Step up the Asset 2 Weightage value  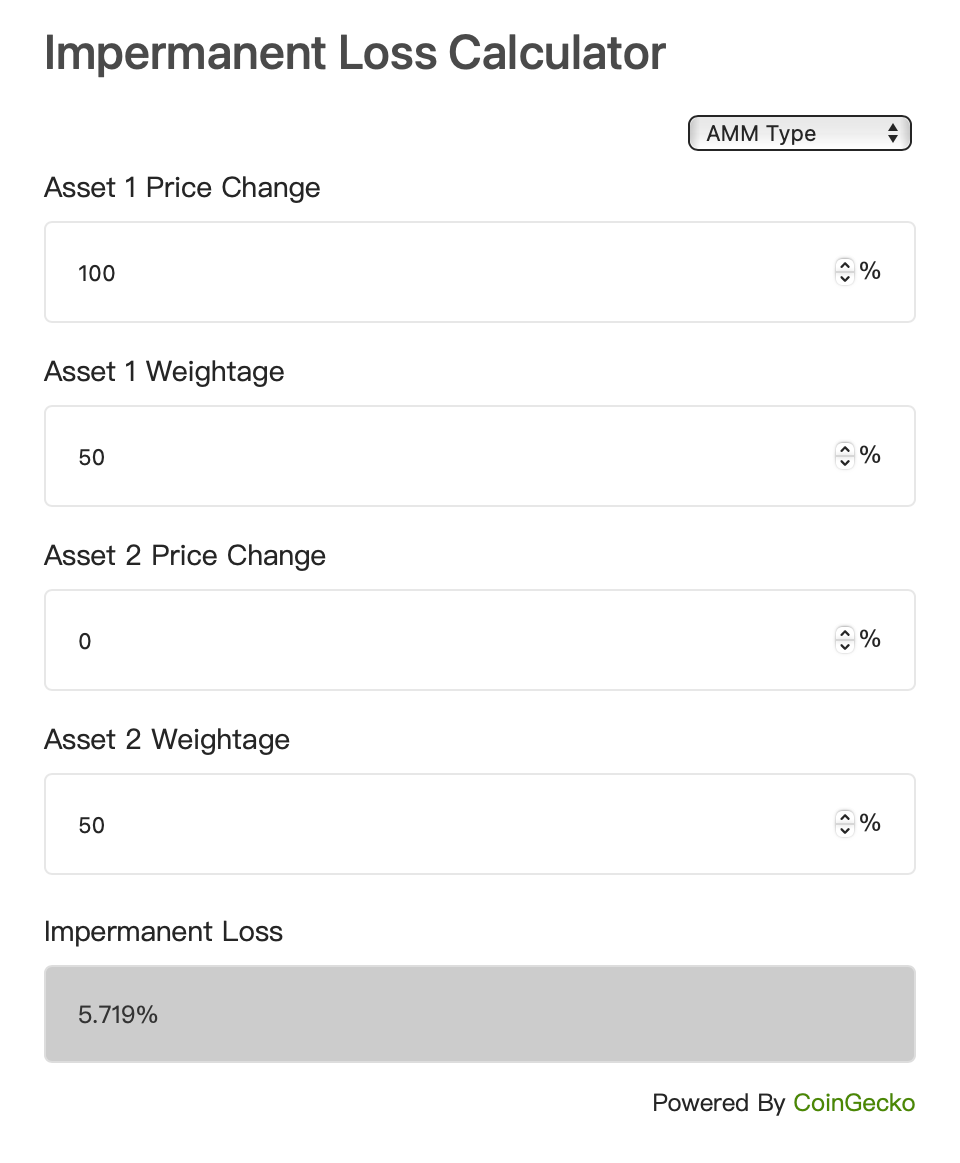click(844, 817)
